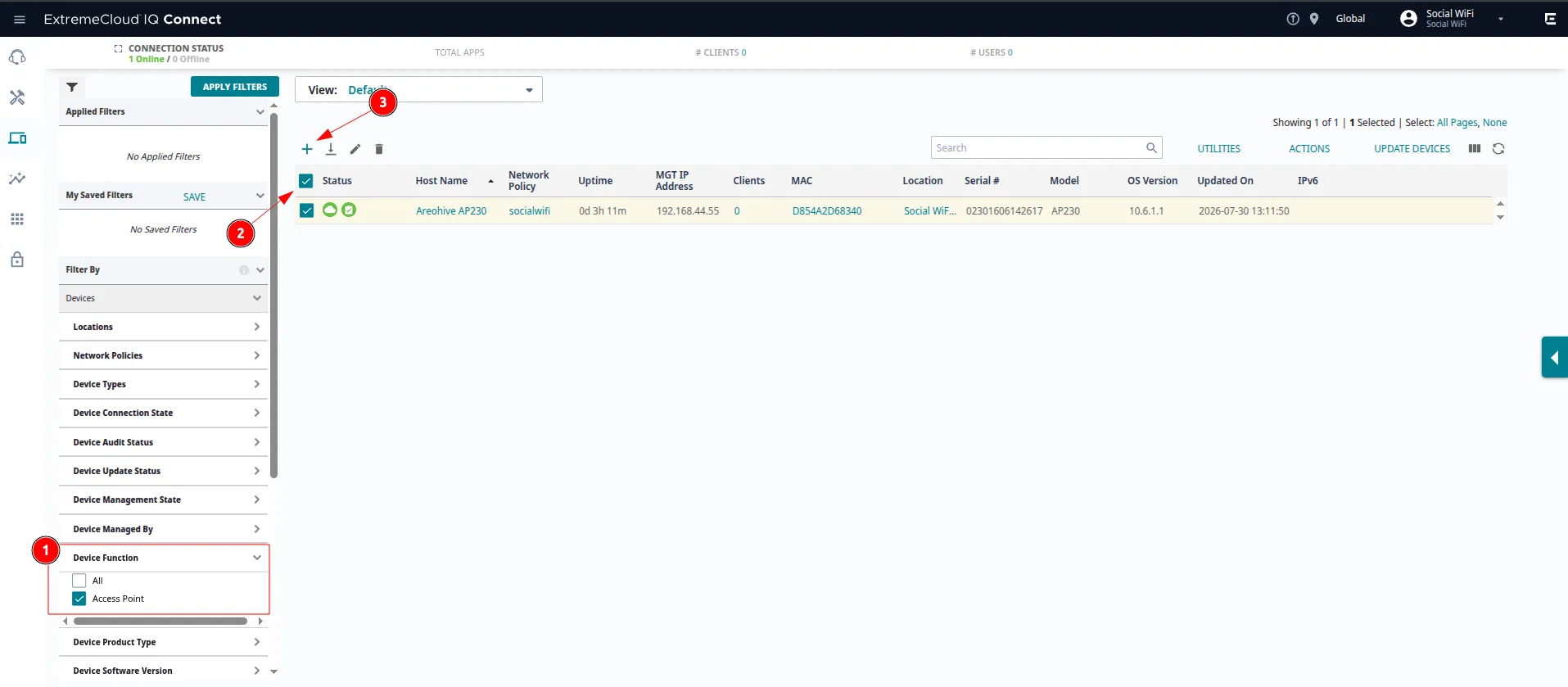Click the green cloud connection status icon
Viewport: 1568px width, 687px height.
pos(330,210)
